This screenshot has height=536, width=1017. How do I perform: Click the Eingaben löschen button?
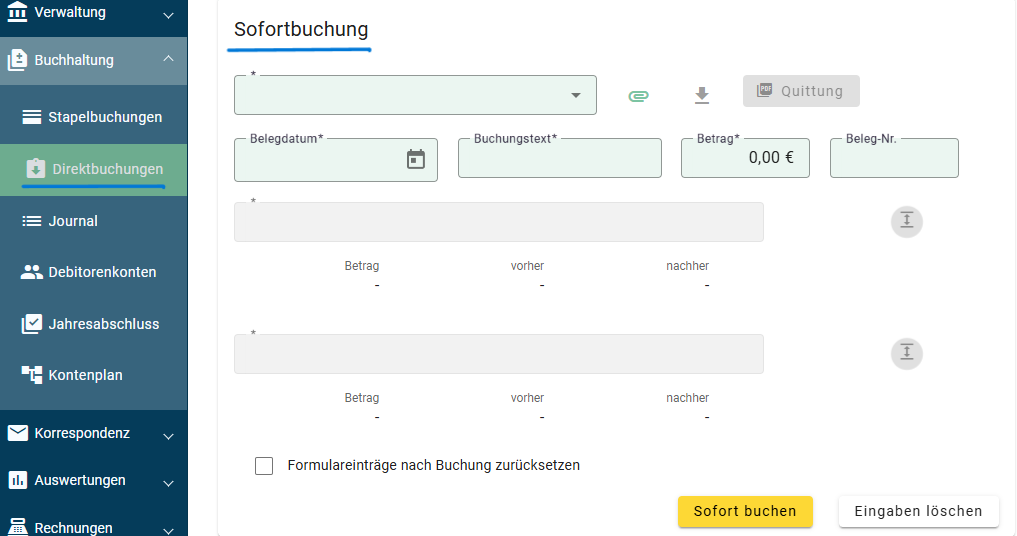(918, 511)
